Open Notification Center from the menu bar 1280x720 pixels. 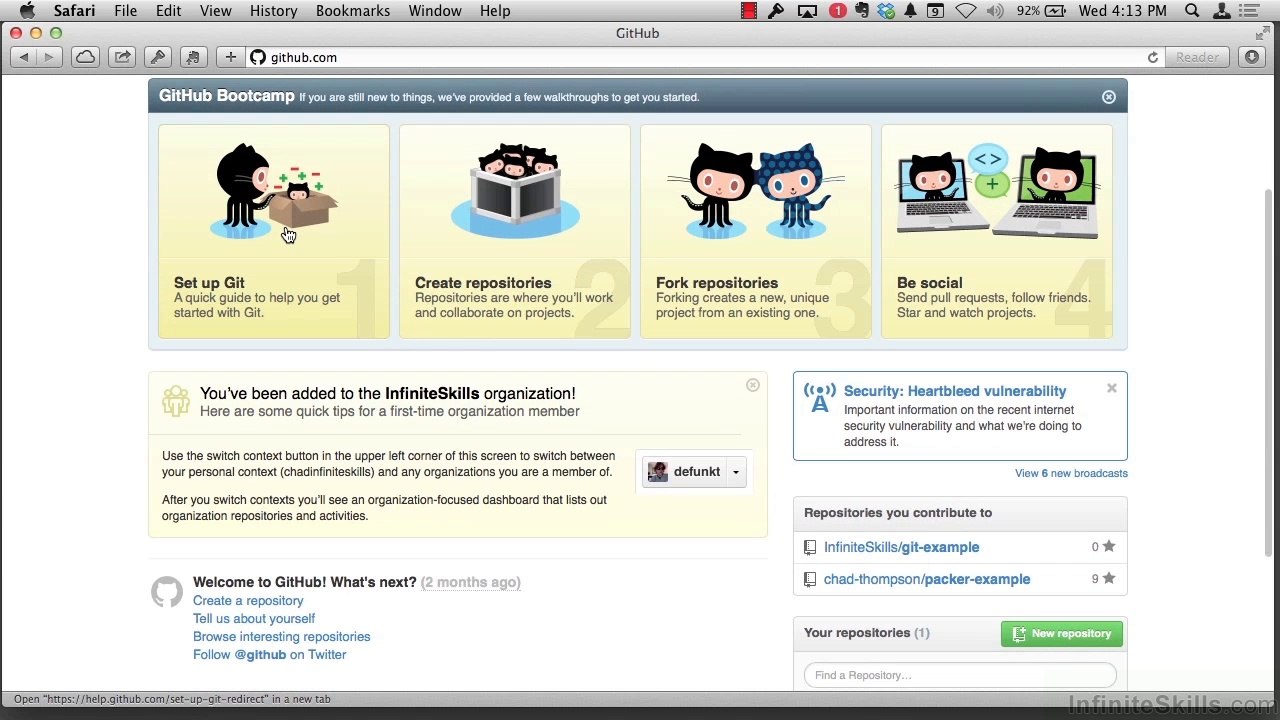[x=1251, y=11]
